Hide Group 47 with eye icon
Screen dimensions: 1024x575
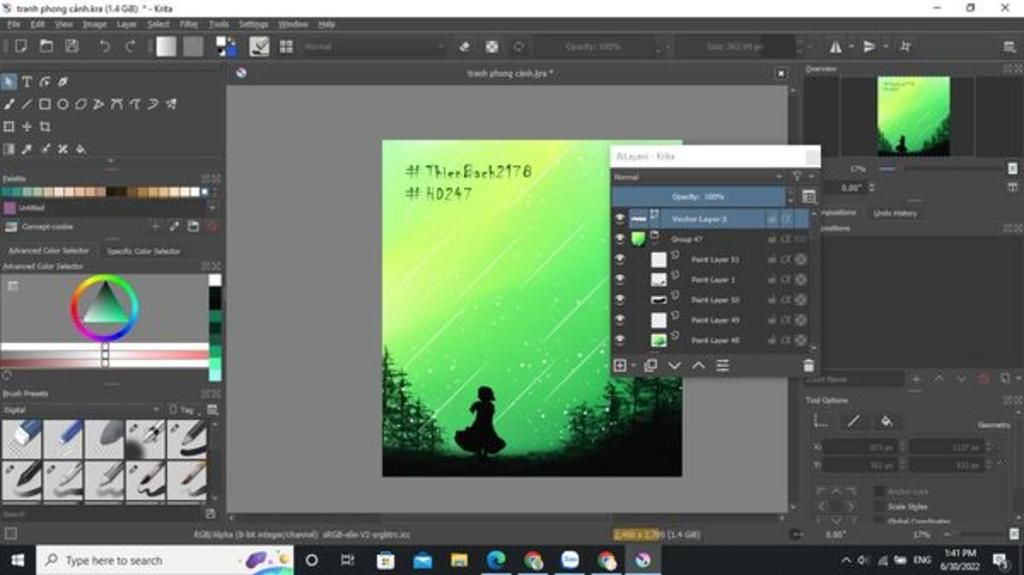point(620,238)
